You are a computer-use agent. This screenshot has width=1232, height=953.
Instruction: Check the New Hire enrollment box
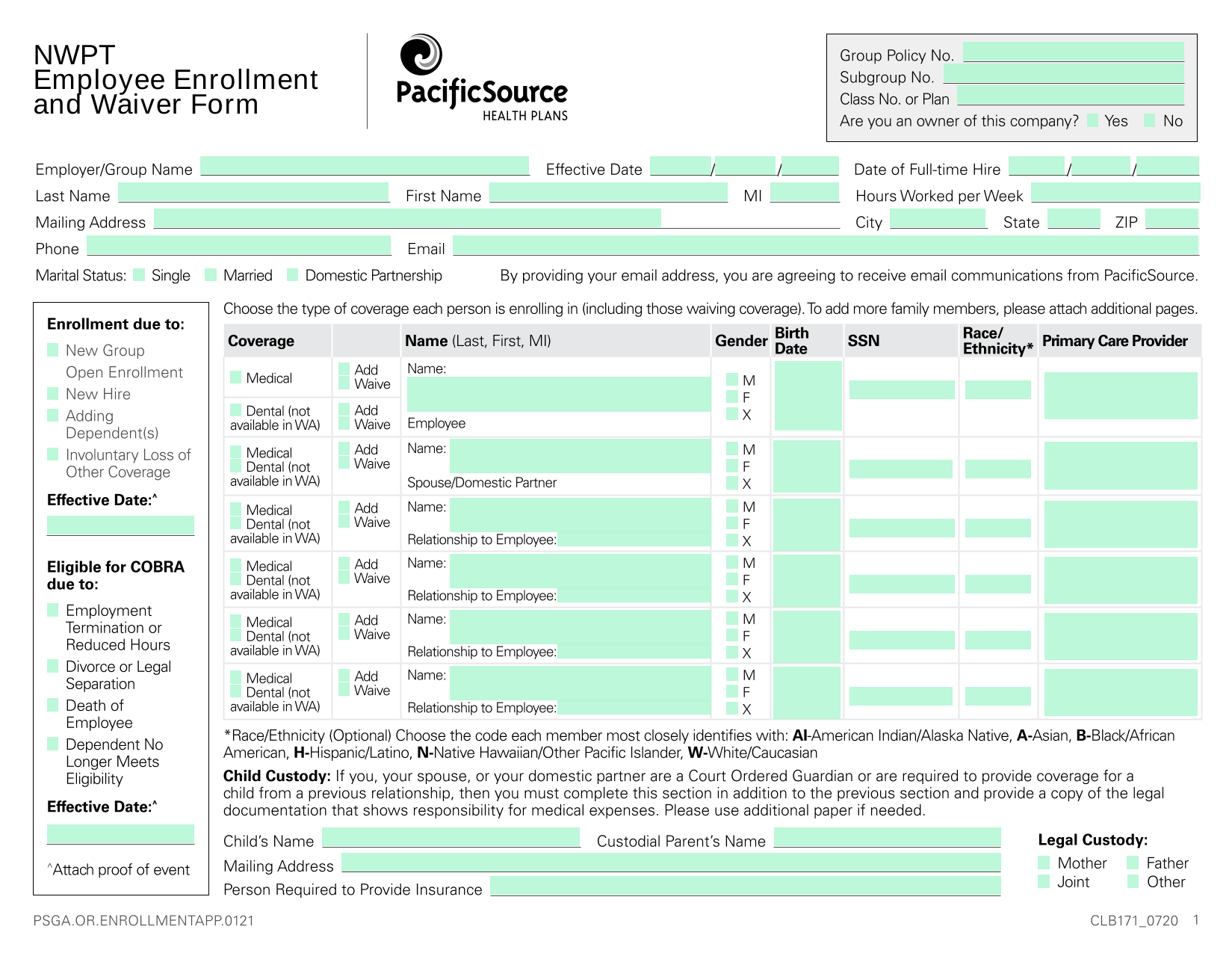tap(53, 393)
